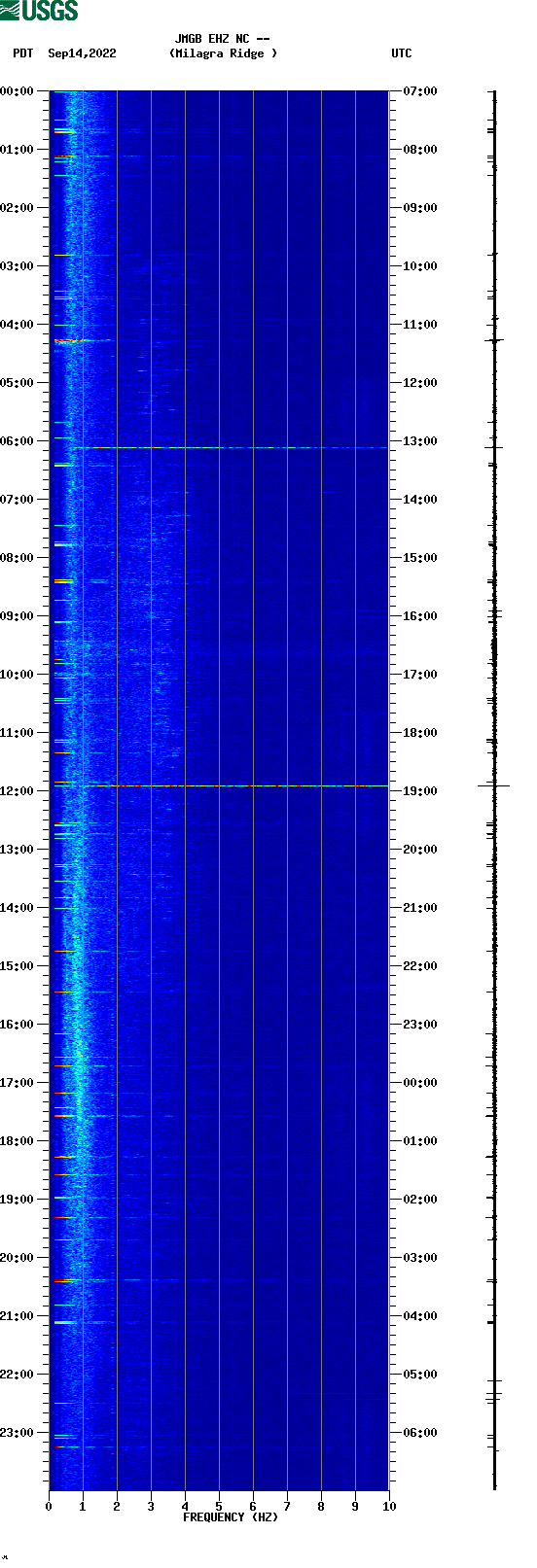Click the '02:00' PDT time label

pos(18,208)
